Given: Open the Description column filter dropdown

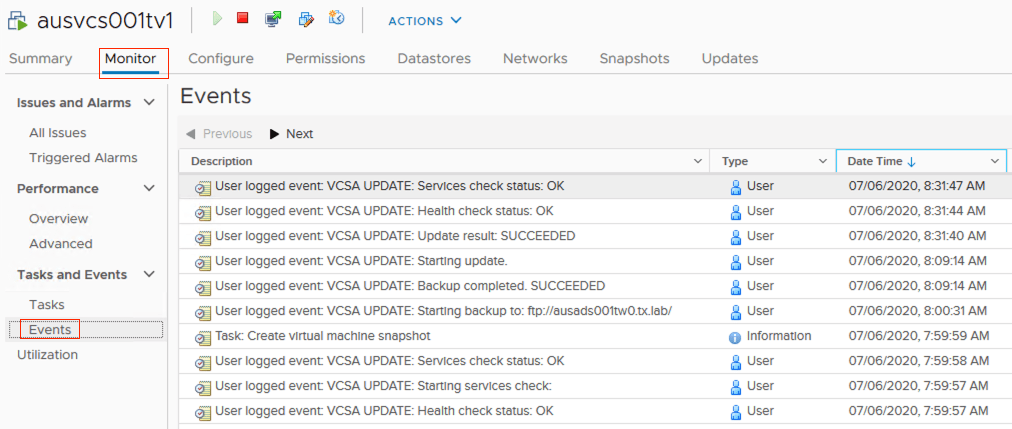Looking at the screenshot, I should (698, 161).
